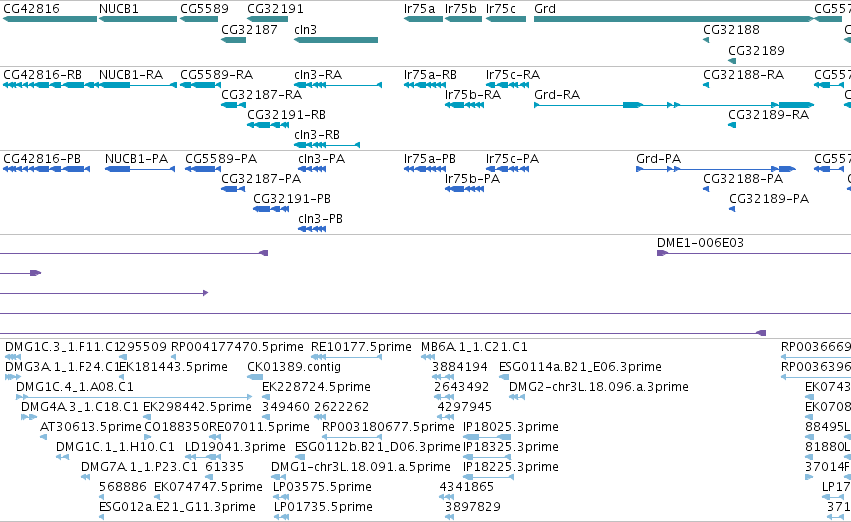Click the DMG7A.1_1.P23.C1 EST label
The height and width of the screenshot is (522, 851).
pyautogui.click(x=139, y=467)
